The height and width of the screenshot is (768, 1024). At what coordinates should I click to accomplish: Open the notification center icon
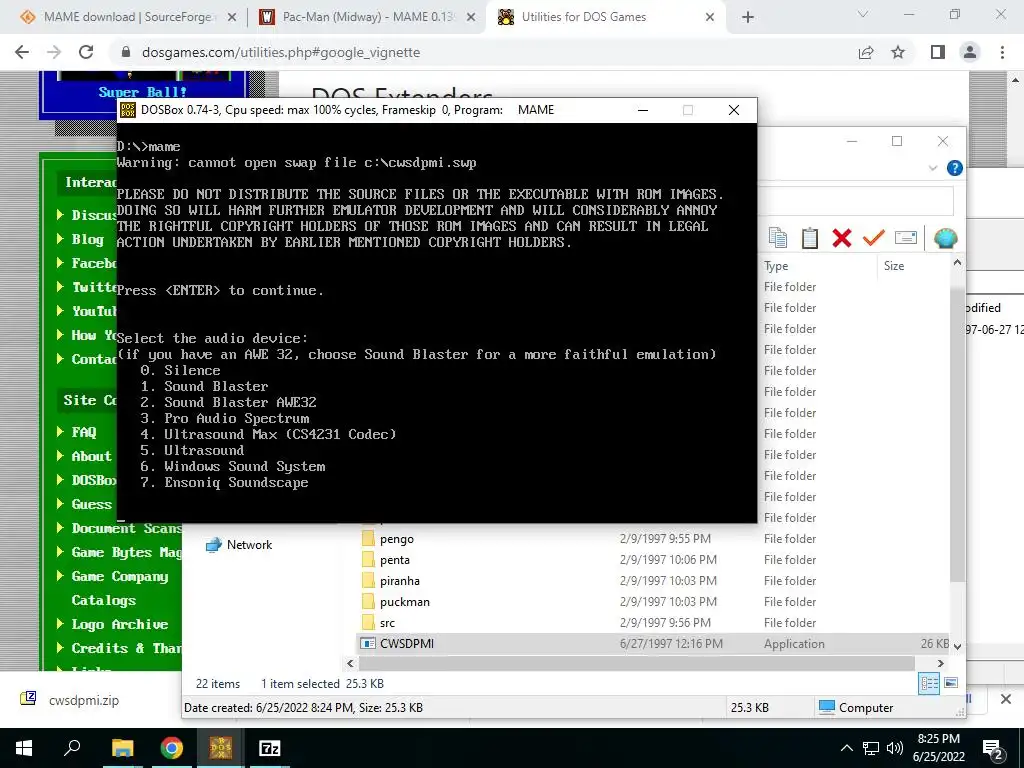coord(992,749)
